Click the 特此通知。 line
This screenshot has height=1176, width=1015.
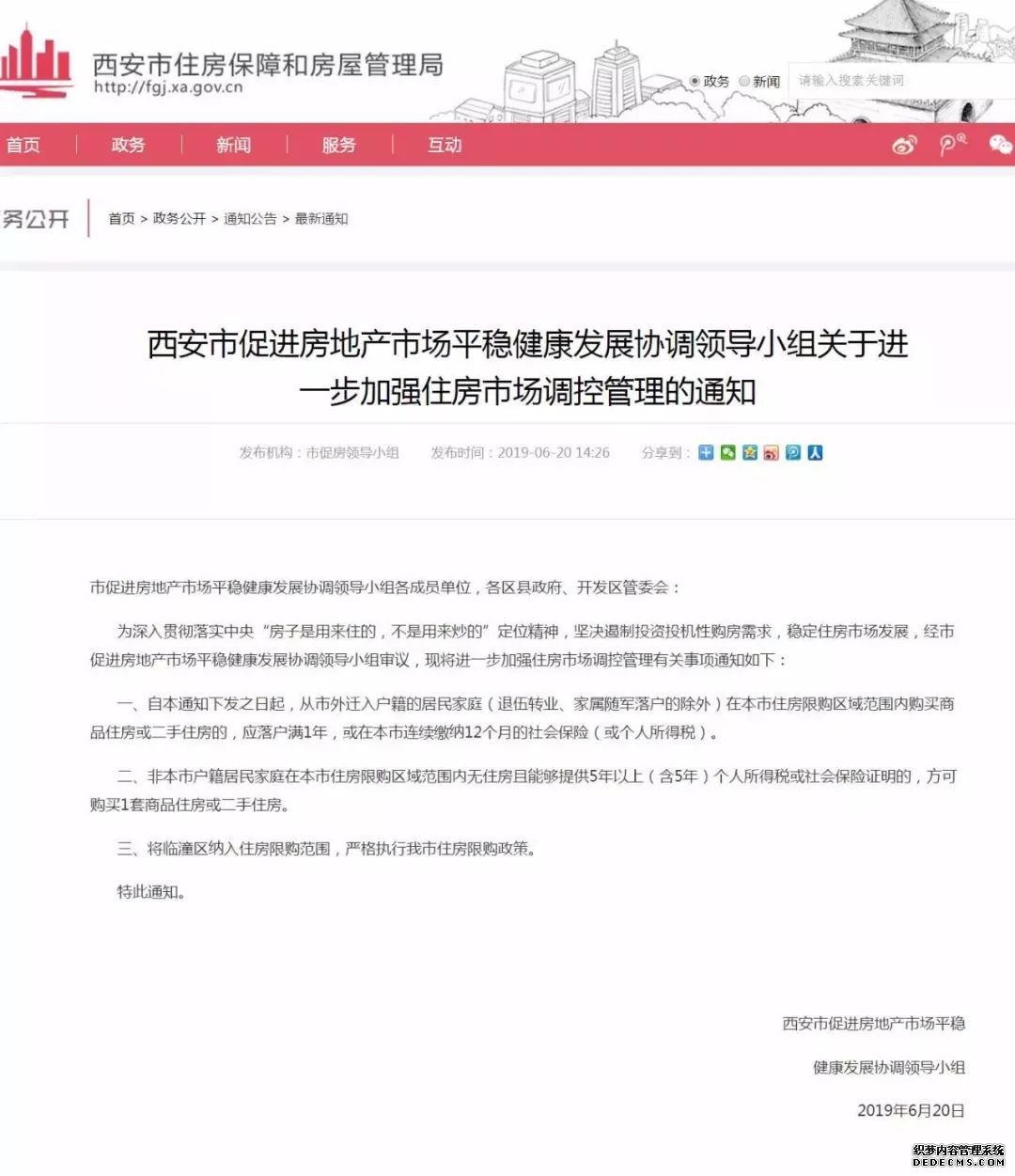[151, 892]
